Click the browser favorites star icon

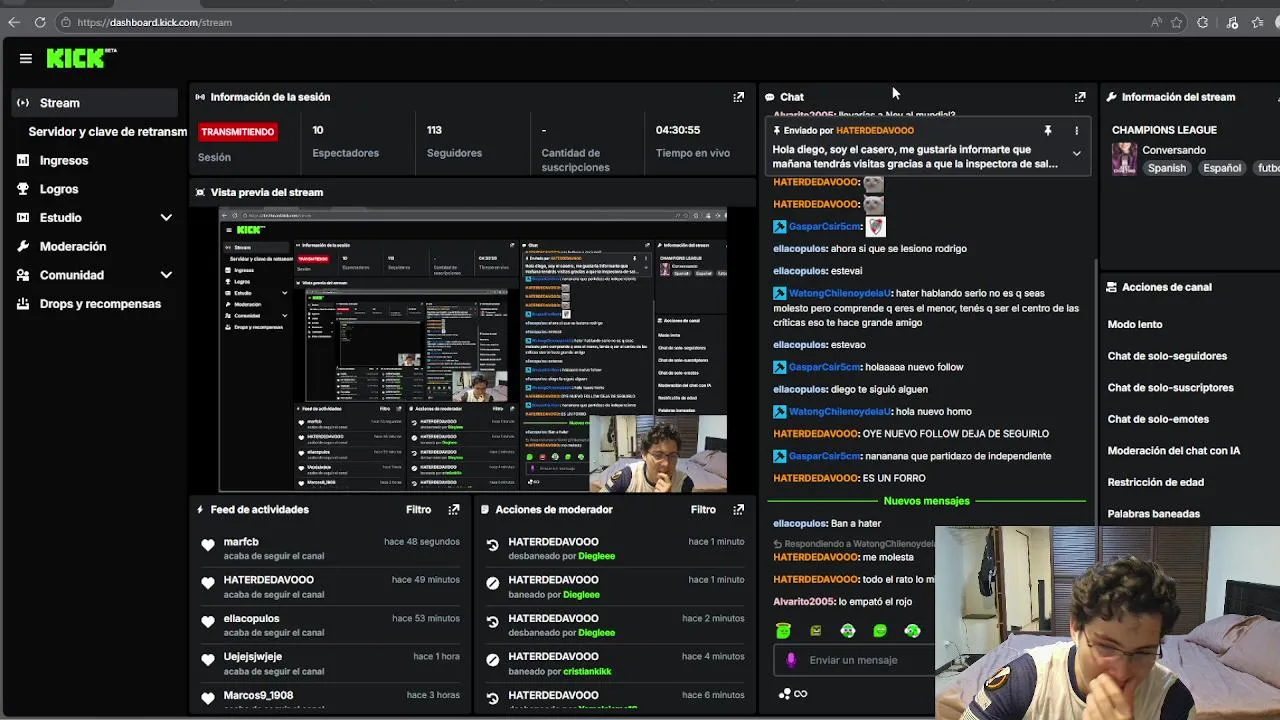pyautogui.click(x=1177, y=22)
